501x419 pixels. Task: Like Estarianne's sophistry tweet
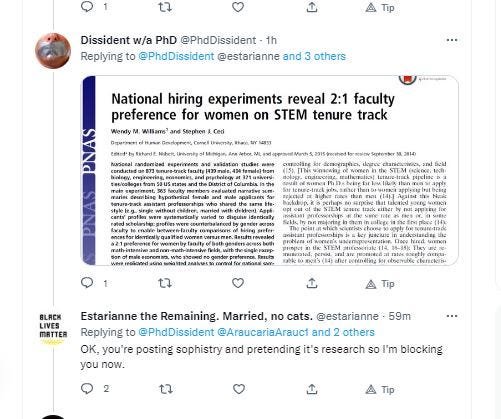[x=238, y=389]
